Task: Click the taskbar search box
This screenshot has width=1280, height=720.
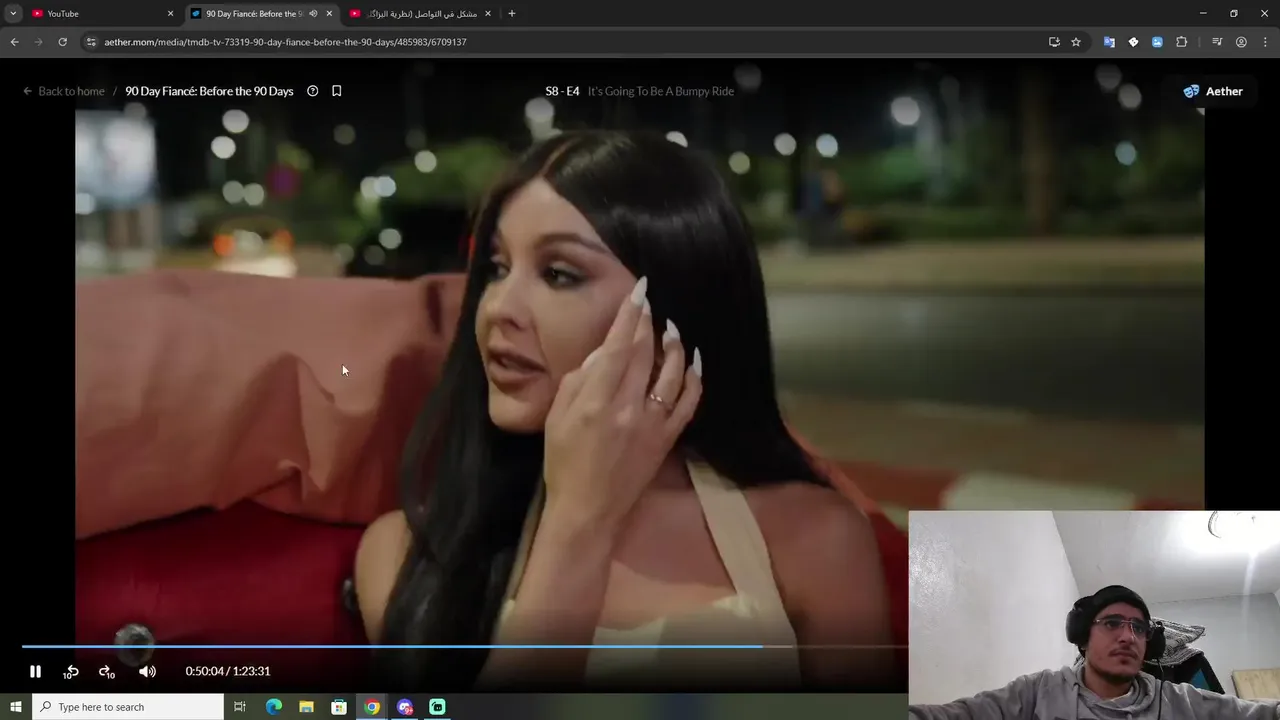Action: pos(128,707)
